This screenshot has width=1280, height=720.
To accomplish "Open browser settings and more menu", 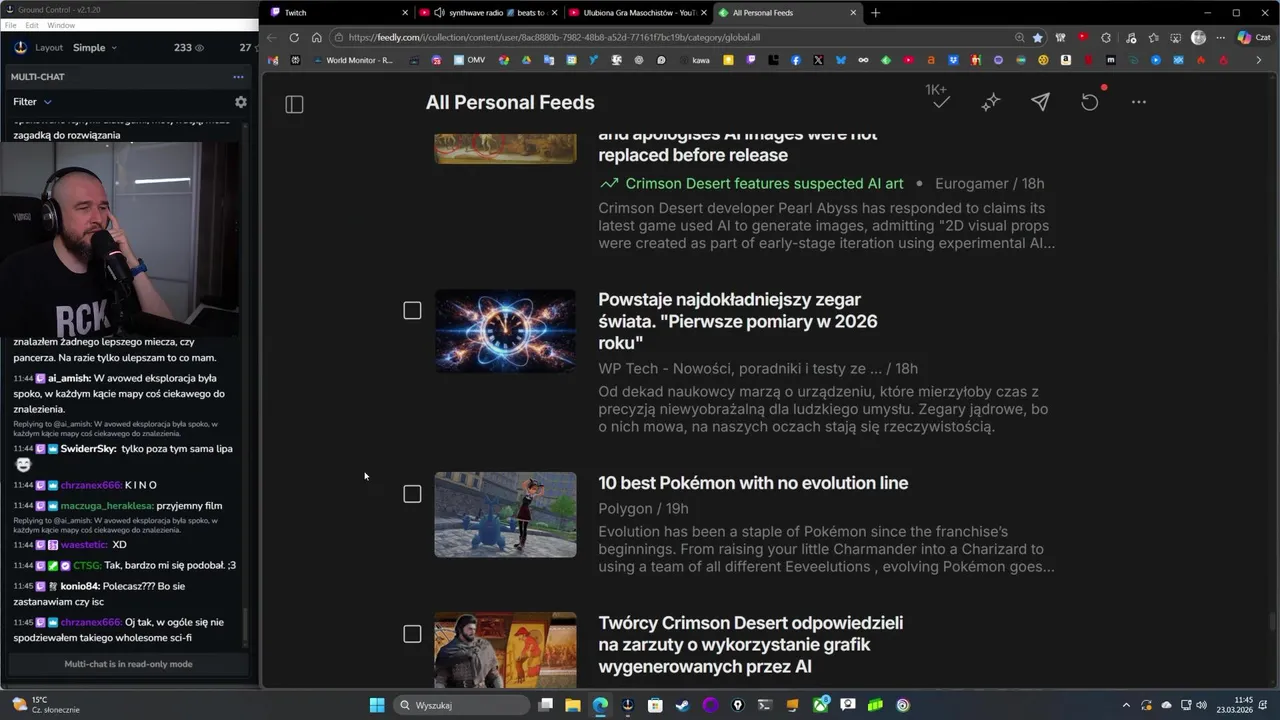I will point(1219,37).
